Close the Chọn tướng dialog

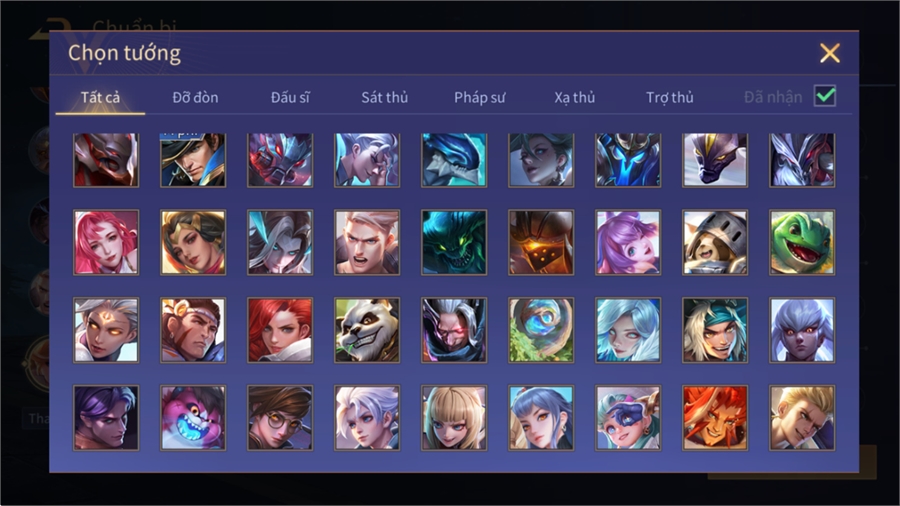click(x=829, y=53)
